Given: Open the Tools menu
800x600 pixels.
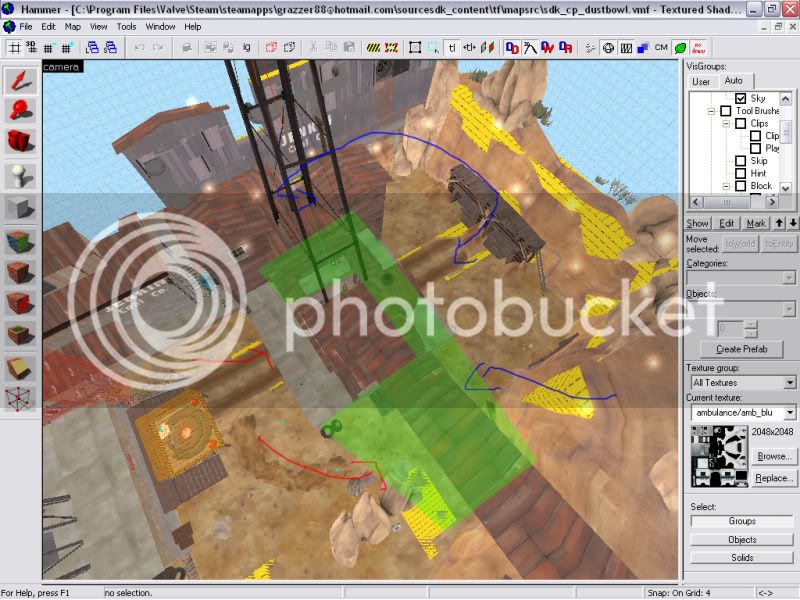Looking at the screenshot, I should pyautogui.click(x=126, y=27).
